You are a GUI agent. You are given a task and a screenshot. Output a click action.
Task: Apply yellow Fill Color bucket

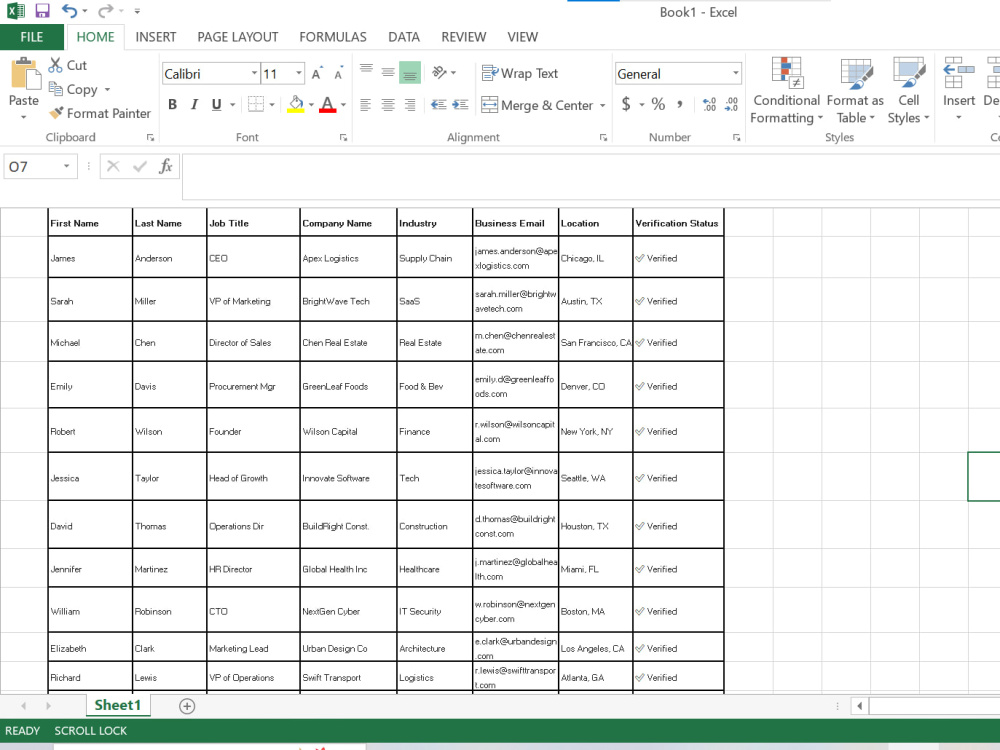pyautogui.click(x=295, y=105)
